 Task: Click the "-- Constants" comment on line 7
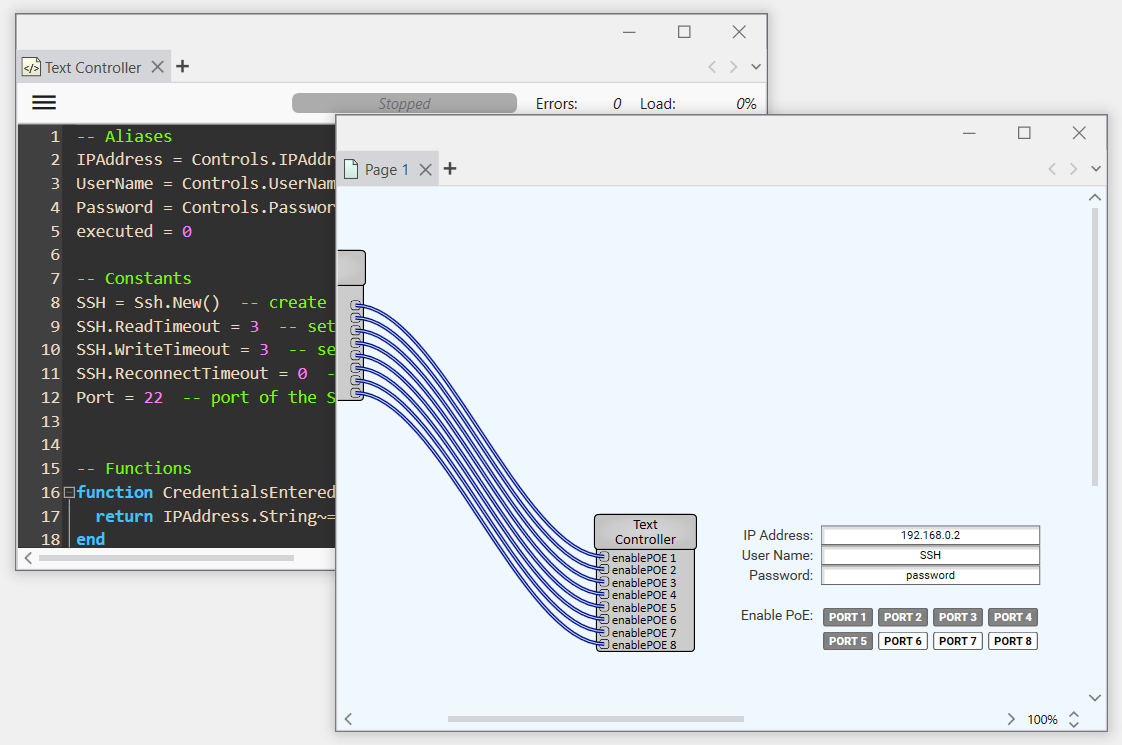pos(134,278)
